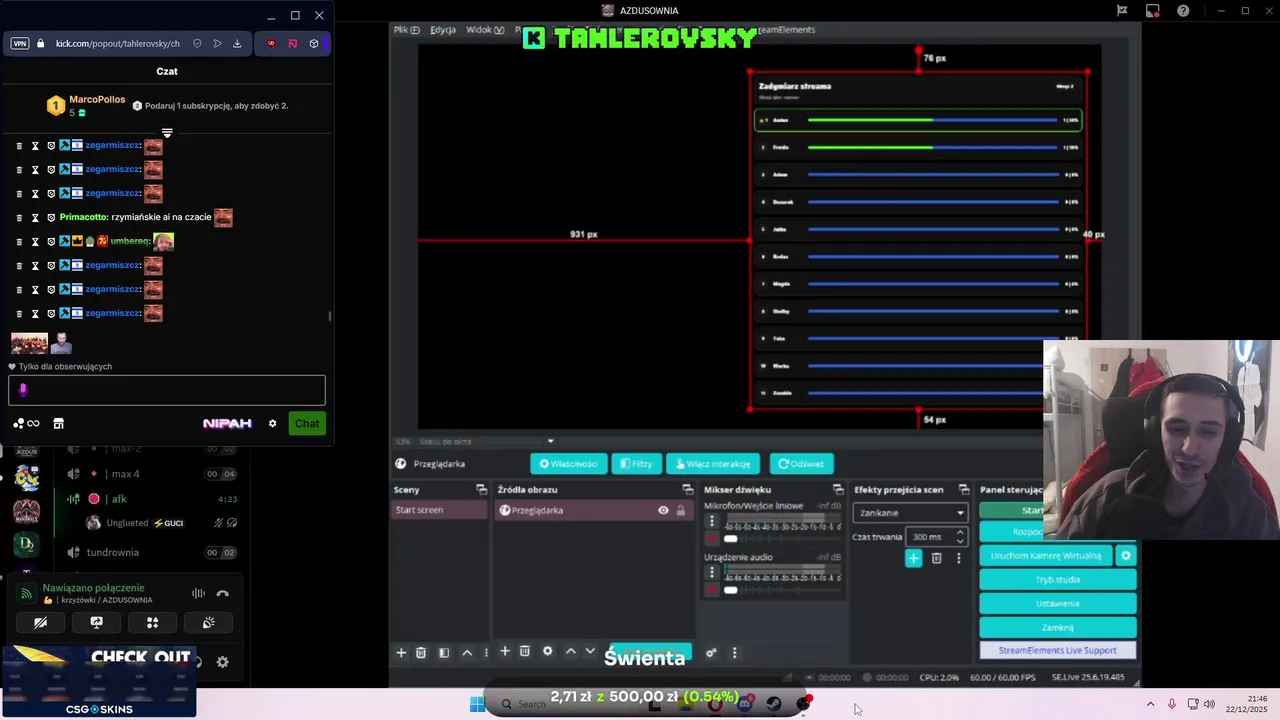Open advanced audio properties gears in mixer
The height and width of the screenshot is (720, 1280).
coord(711,653)
